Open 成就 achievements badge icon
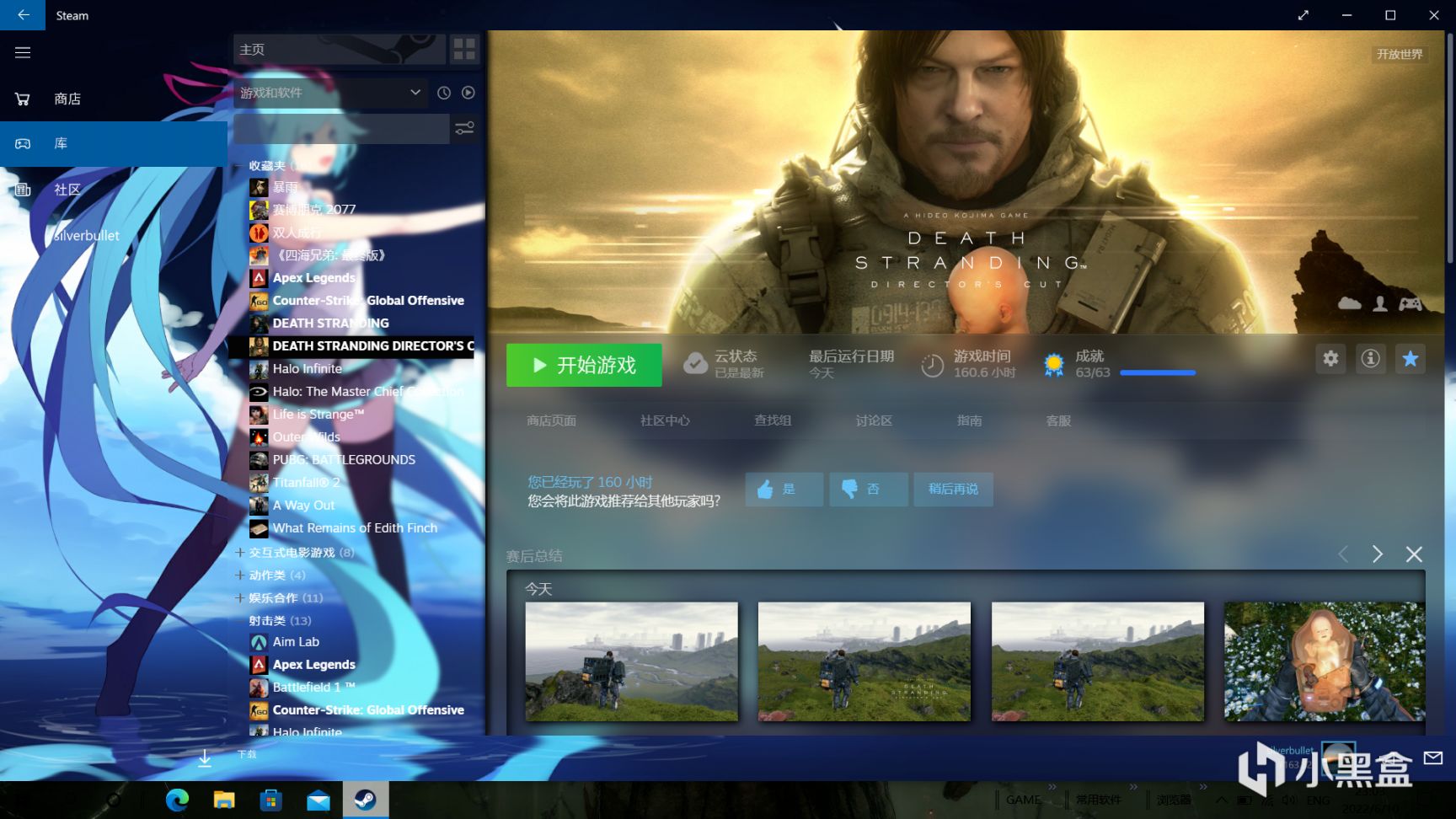 tap(1053, 365)
